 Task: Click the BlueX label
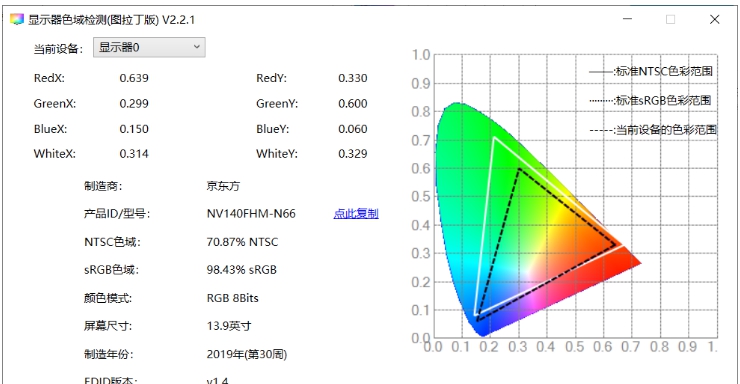tap(50, 129)
